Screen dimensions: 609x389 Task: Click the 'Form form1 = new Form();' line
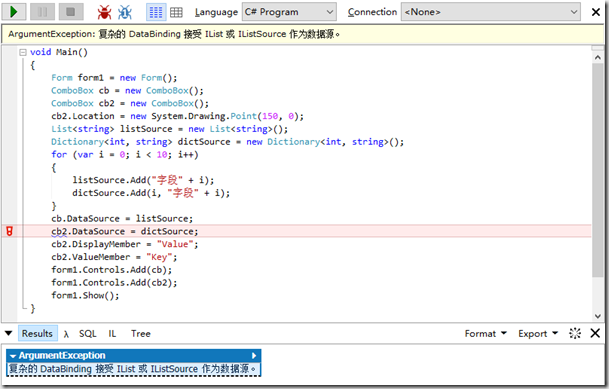coord(114,78)
